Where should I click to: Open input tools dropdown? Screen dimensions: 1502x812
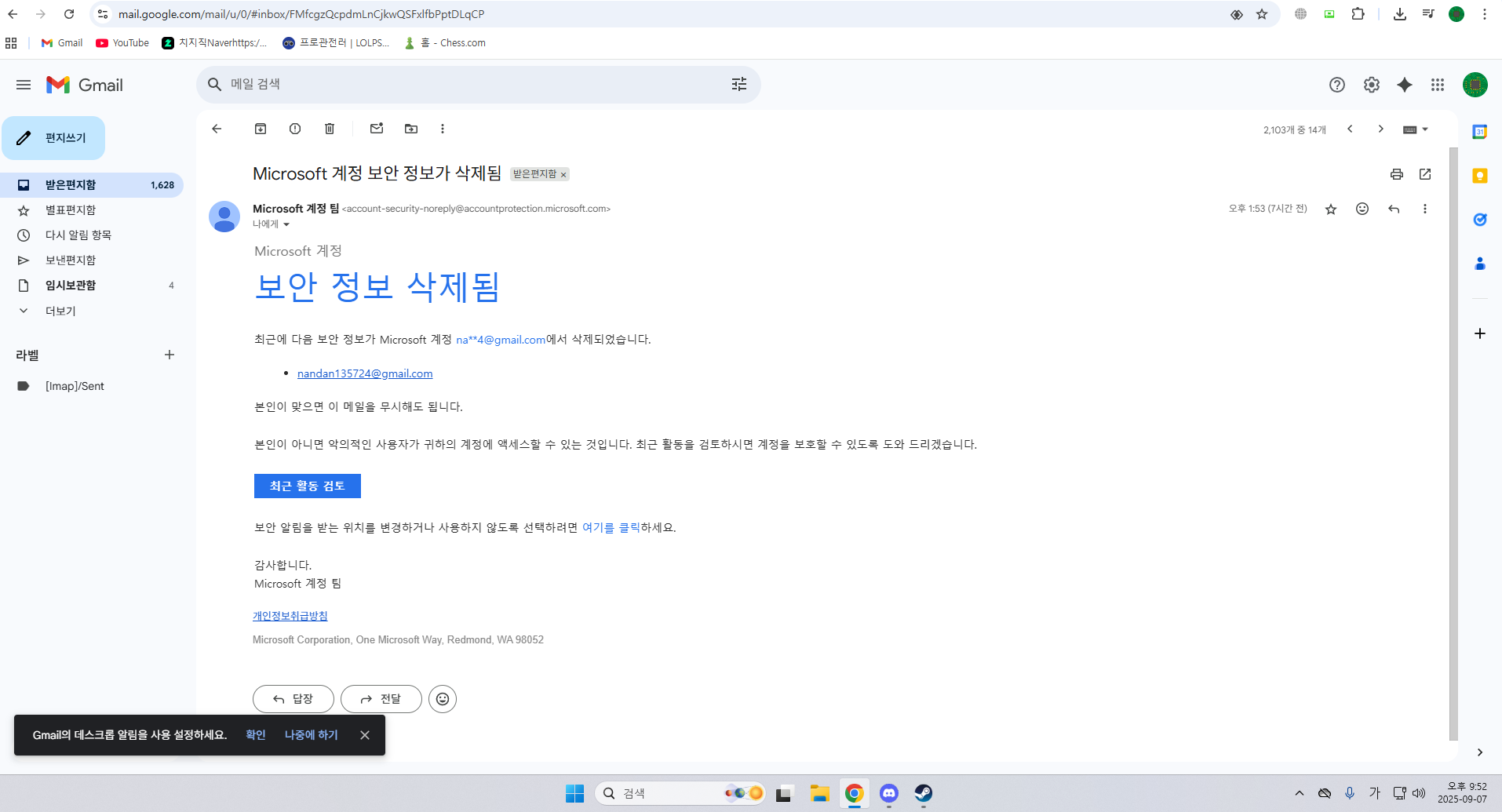1416,129
